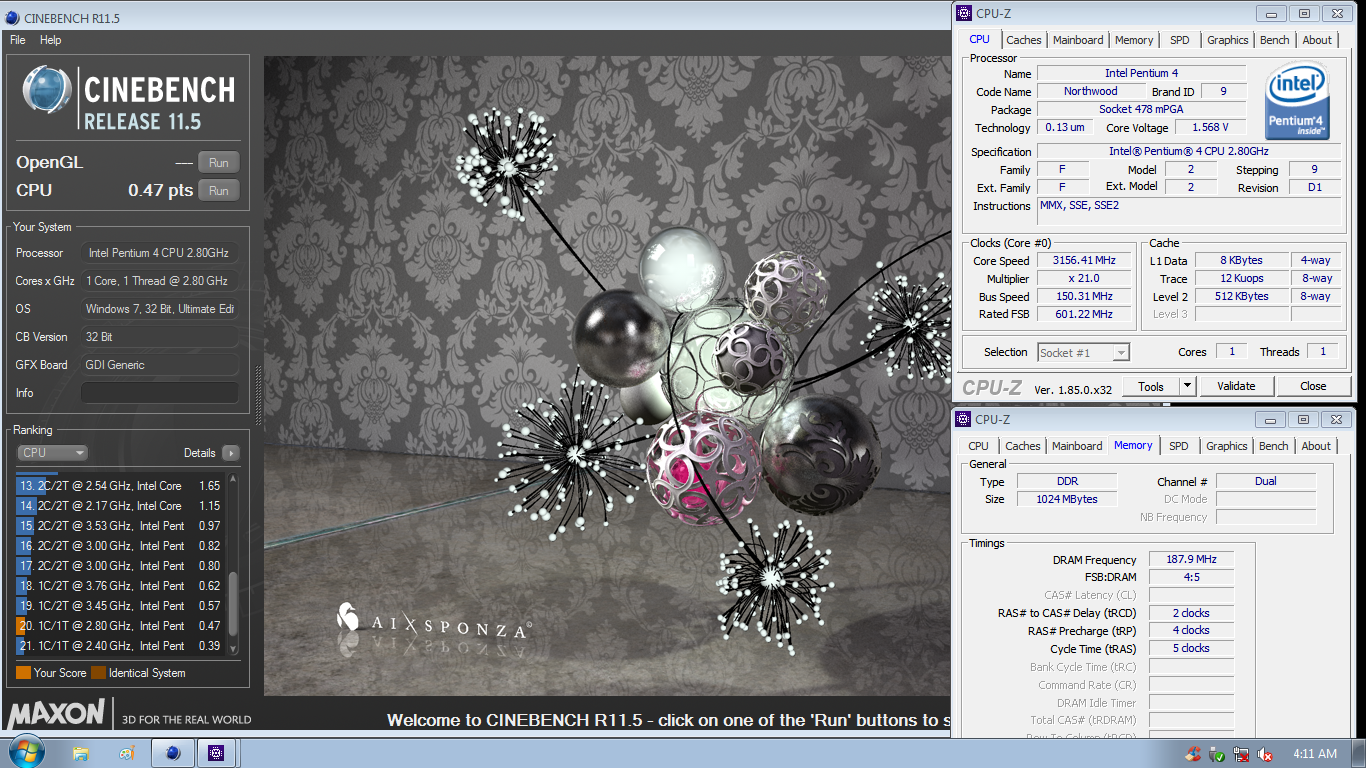The image size is (1366, 768).
Task: Click the network tray icon
Action: pyautogui.click(x=1241, y=754)
